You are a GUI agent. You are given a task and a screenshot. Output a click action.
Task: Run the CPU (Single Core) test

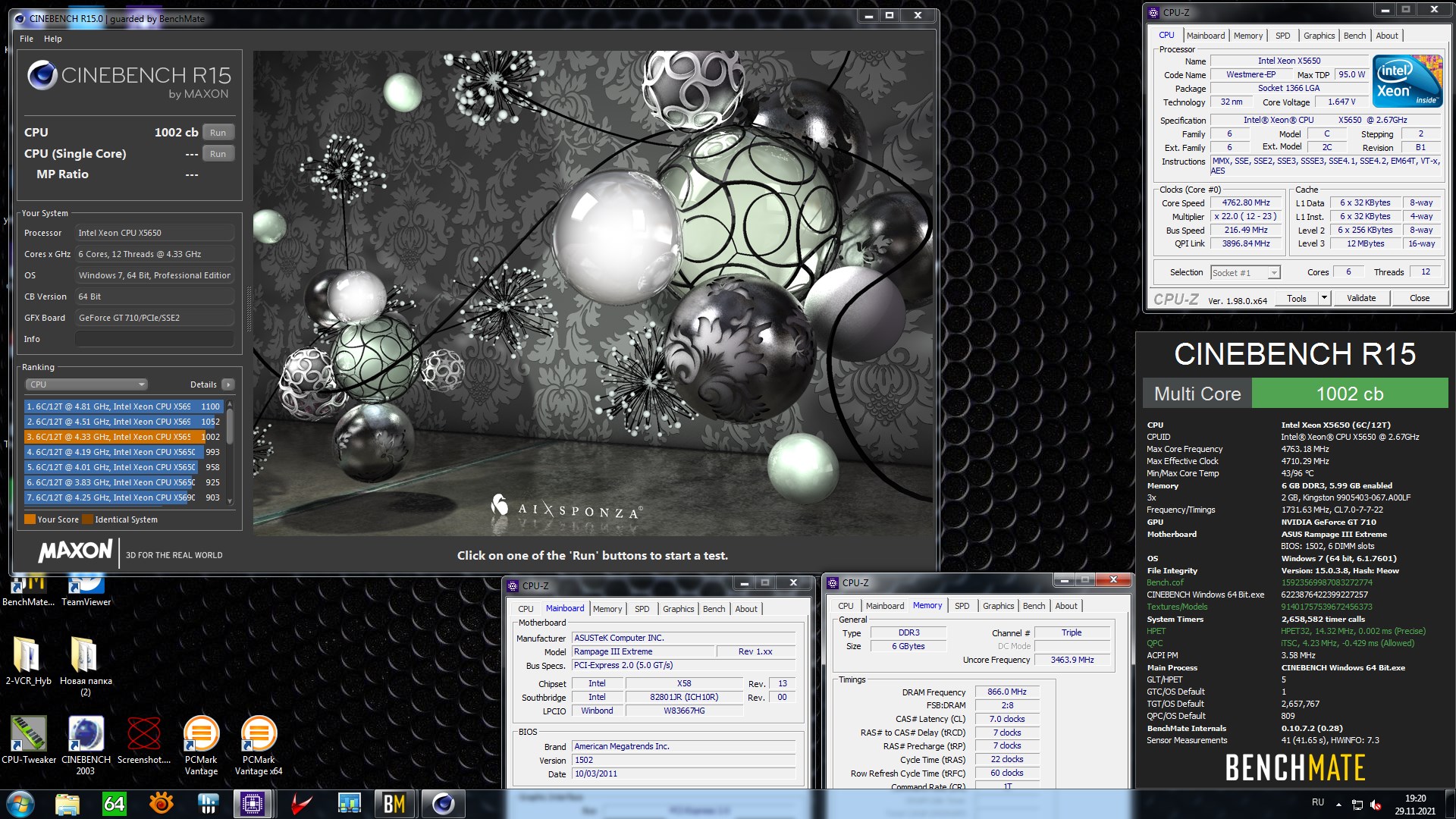(x=218, y=154)
